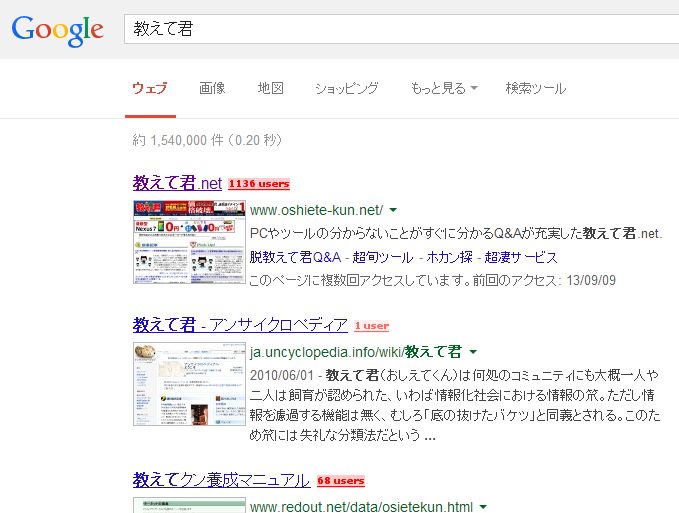This screenshot has width=679, height=513.
Task: Open 検索ツール options
Action: 536,88
